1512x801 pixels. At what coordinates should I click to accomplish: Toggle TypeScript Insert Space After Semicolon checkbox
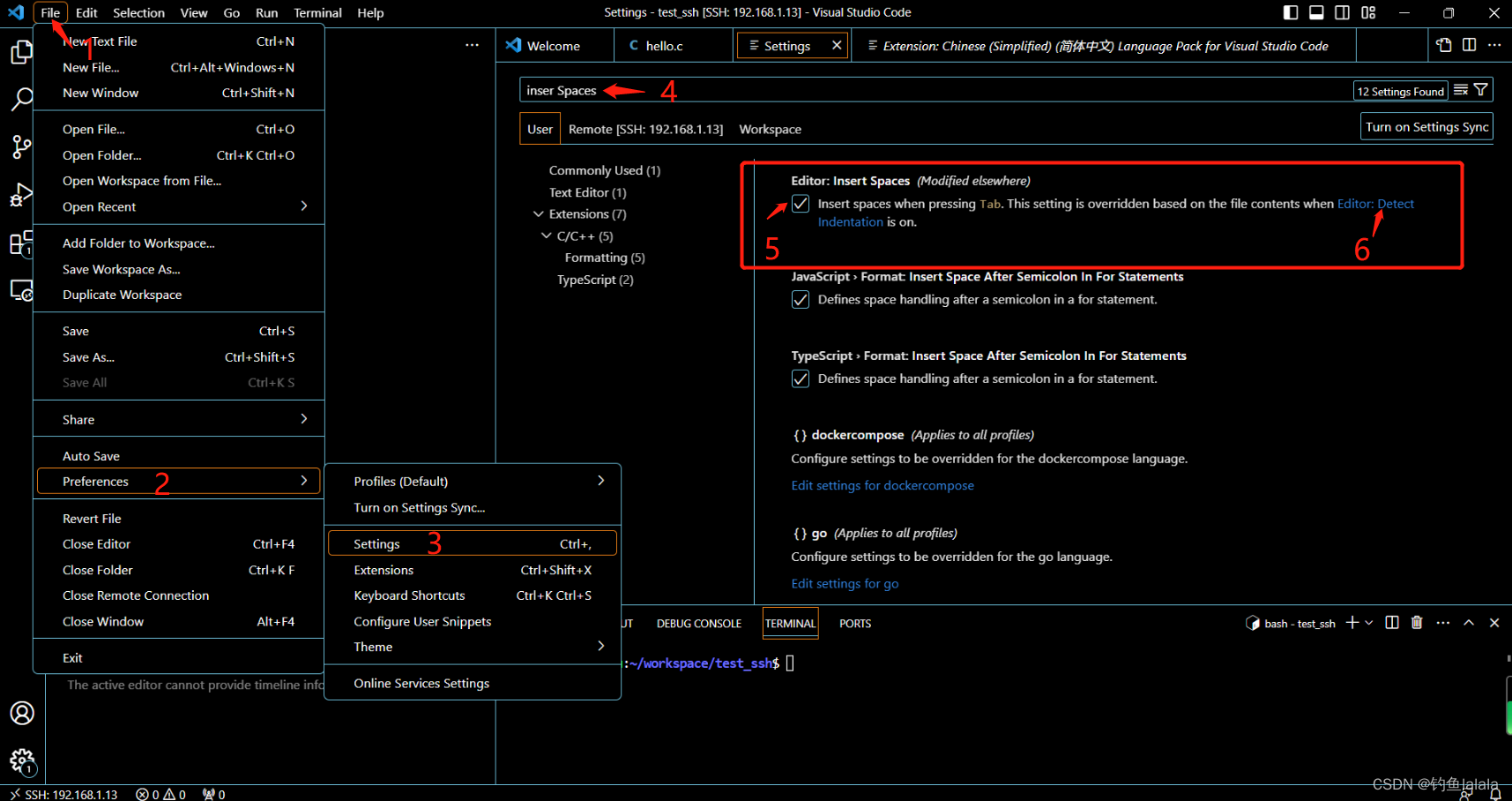click(801, 378)
